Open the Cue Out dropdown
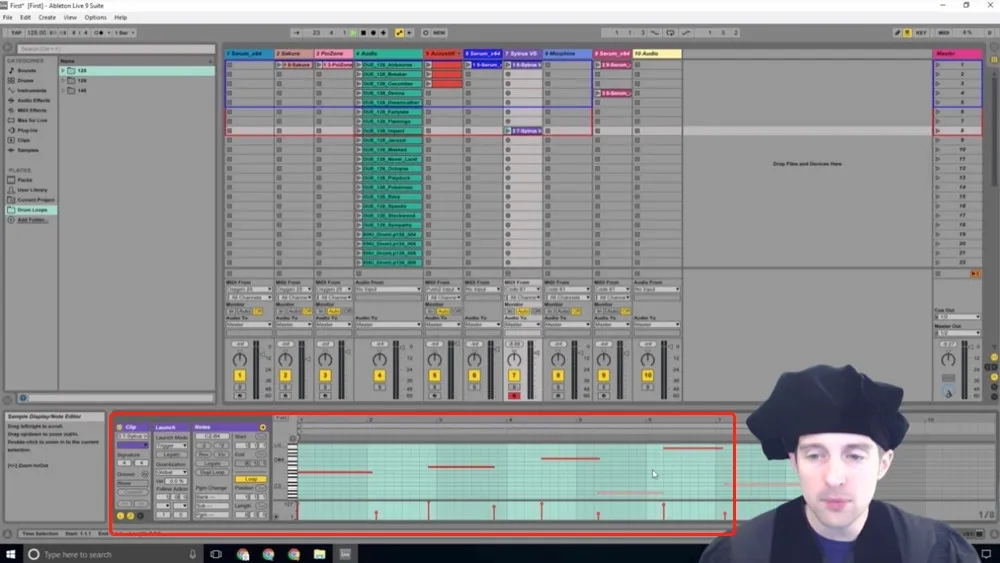1000x563 pixels. click(957, 317)
